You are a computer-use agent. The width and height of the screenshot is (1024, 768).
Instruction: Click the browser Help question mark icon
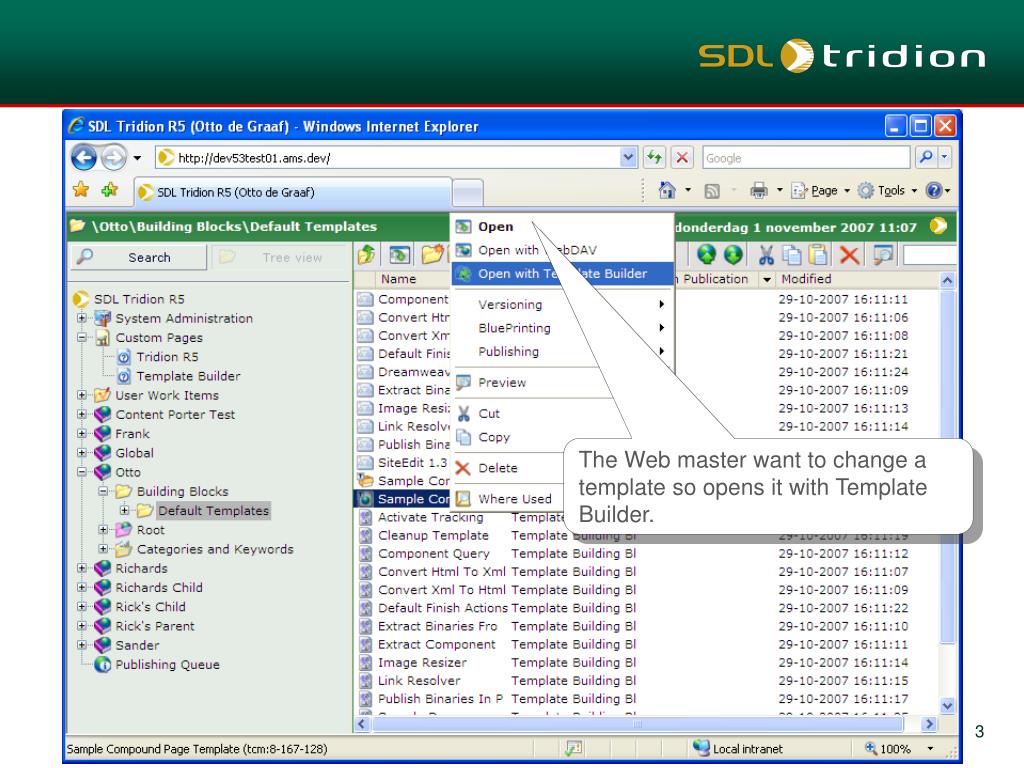click(x=934, y=190)
